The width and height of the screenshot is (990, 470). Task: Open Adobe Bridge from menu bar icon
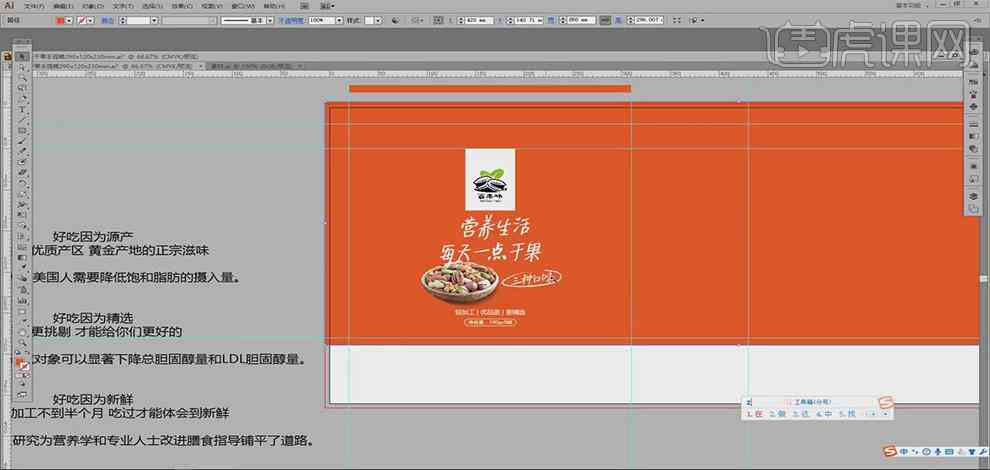tap(305, 6)
